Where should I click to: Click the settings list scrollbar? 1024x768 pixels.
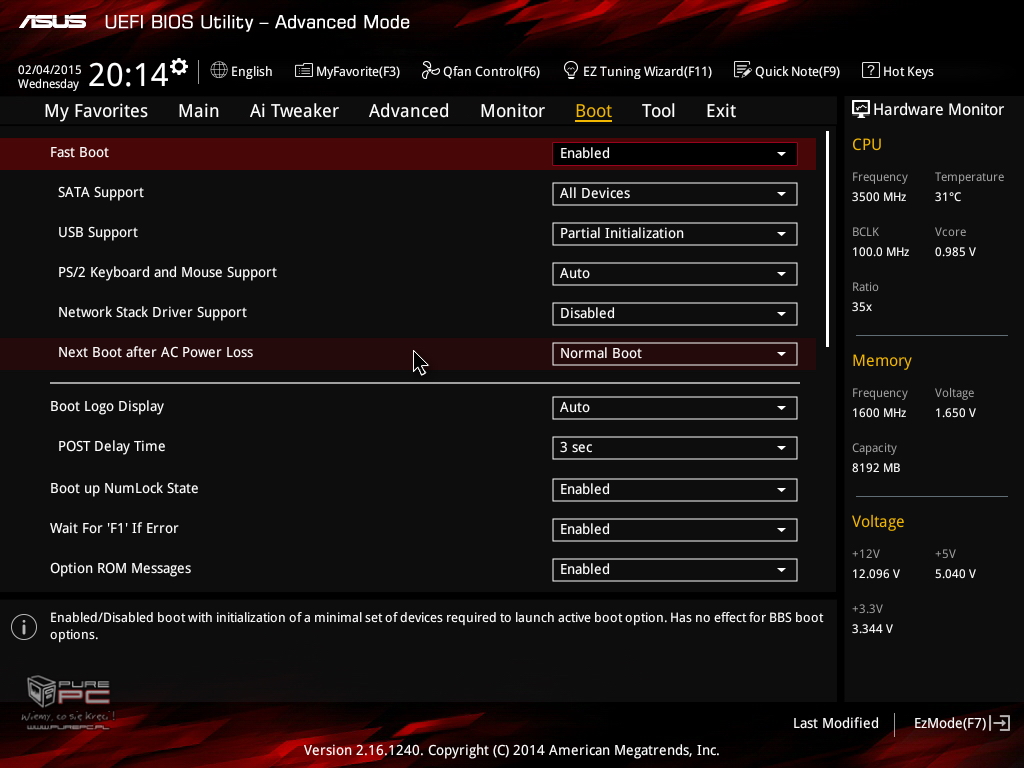[827, 239]
